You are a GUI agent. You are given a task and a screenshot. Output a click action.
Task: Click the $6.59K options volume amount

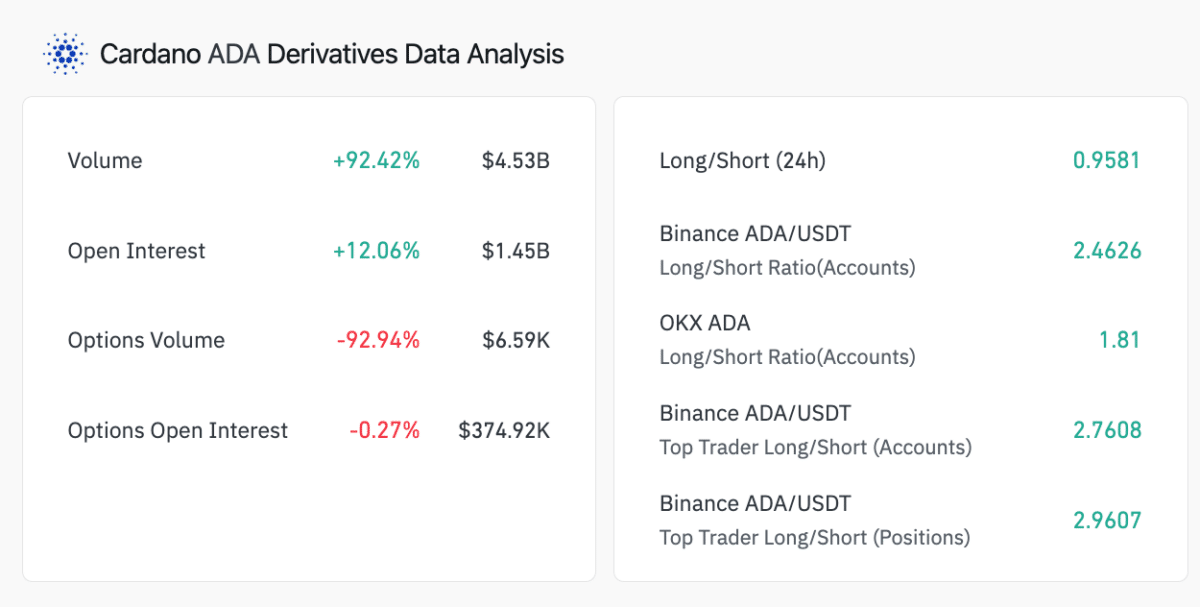point(515,341)
